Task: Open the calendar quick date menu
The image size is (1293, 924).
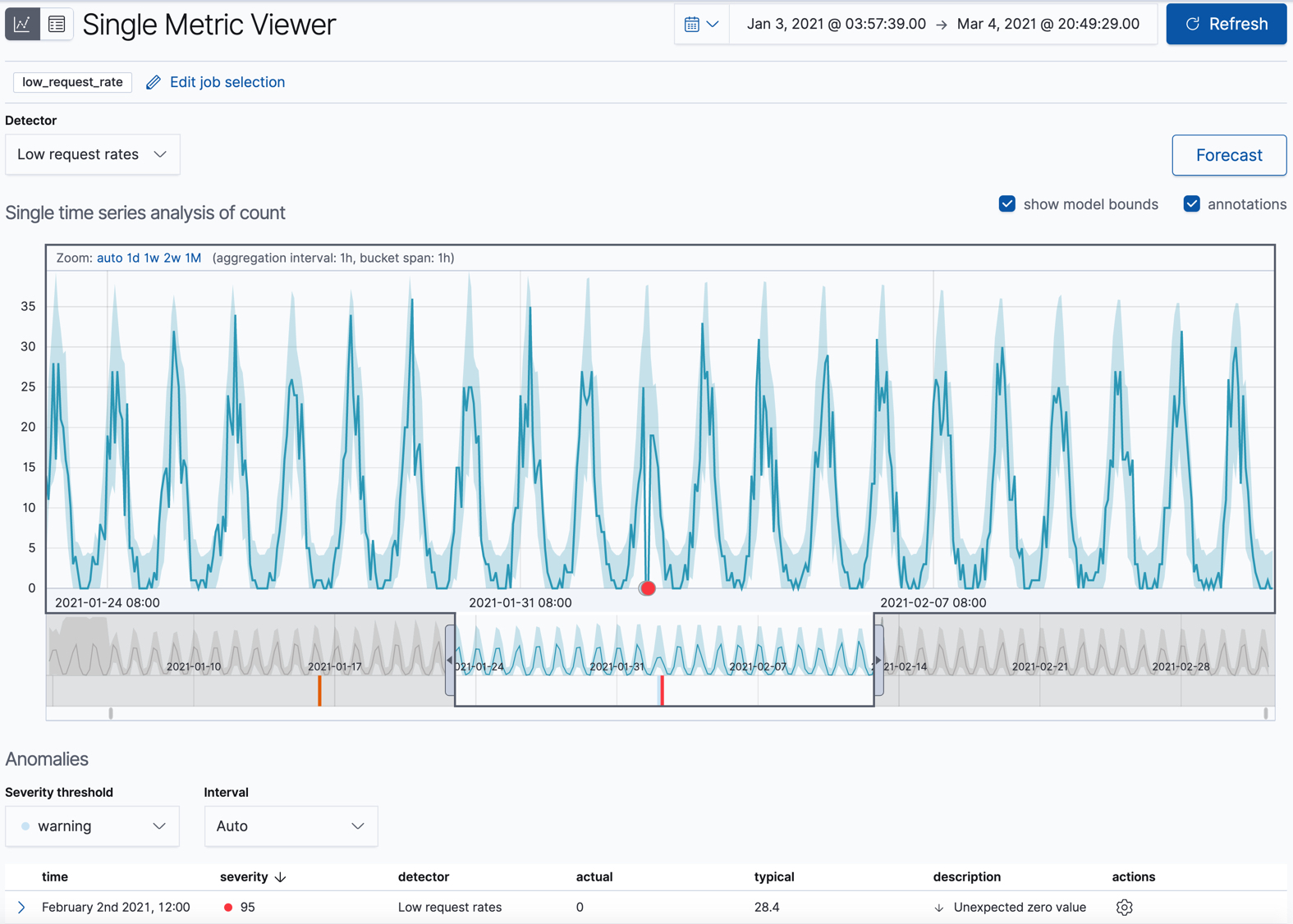Action: coord(701,24)
